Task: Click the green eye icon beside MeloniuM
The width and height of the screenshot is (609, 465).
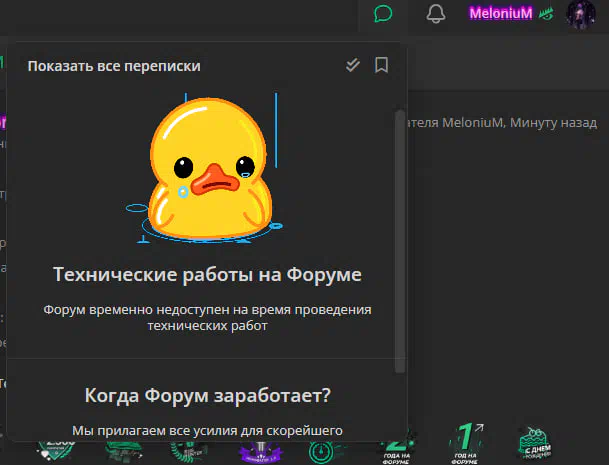Action: [x=546, y=15]
